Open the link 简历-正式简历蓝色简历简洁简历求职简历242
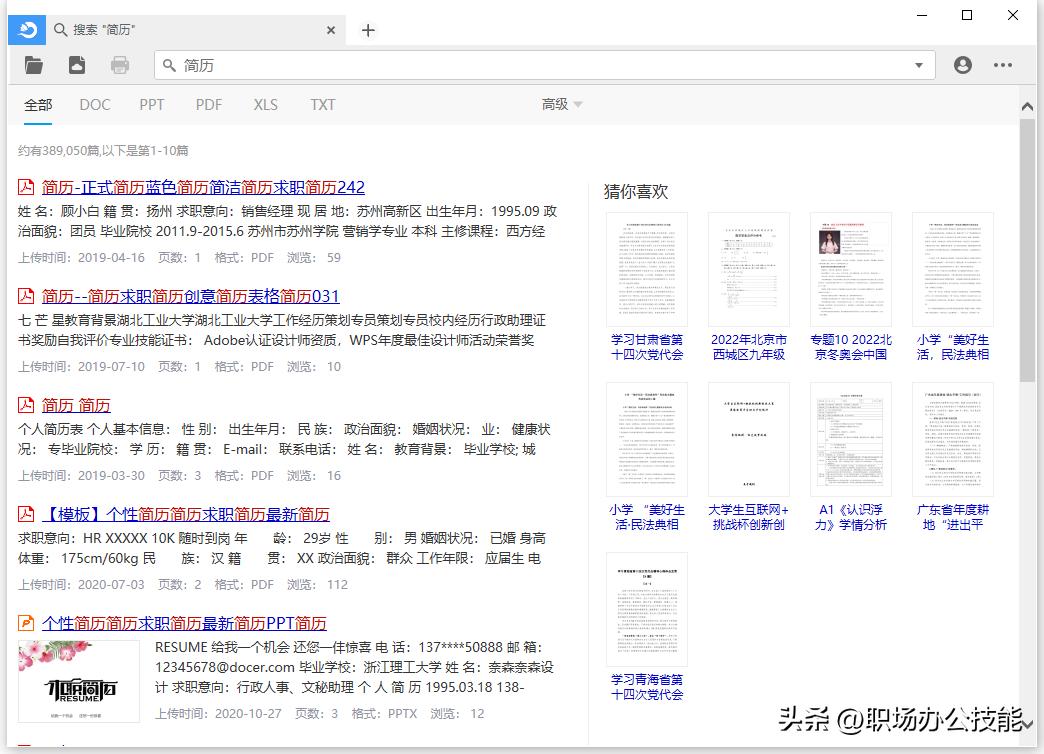The image size is (1044, 754). point(200,187)
